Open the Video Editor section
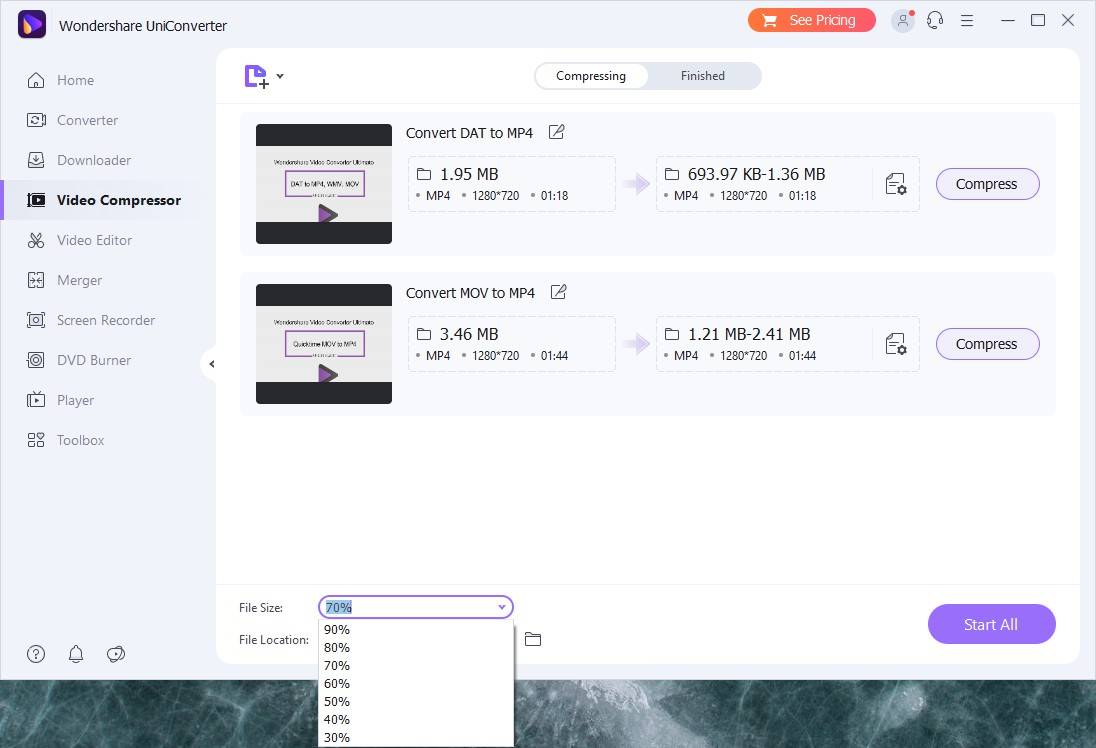1096x748 pixels. click(x=79, y=240)
